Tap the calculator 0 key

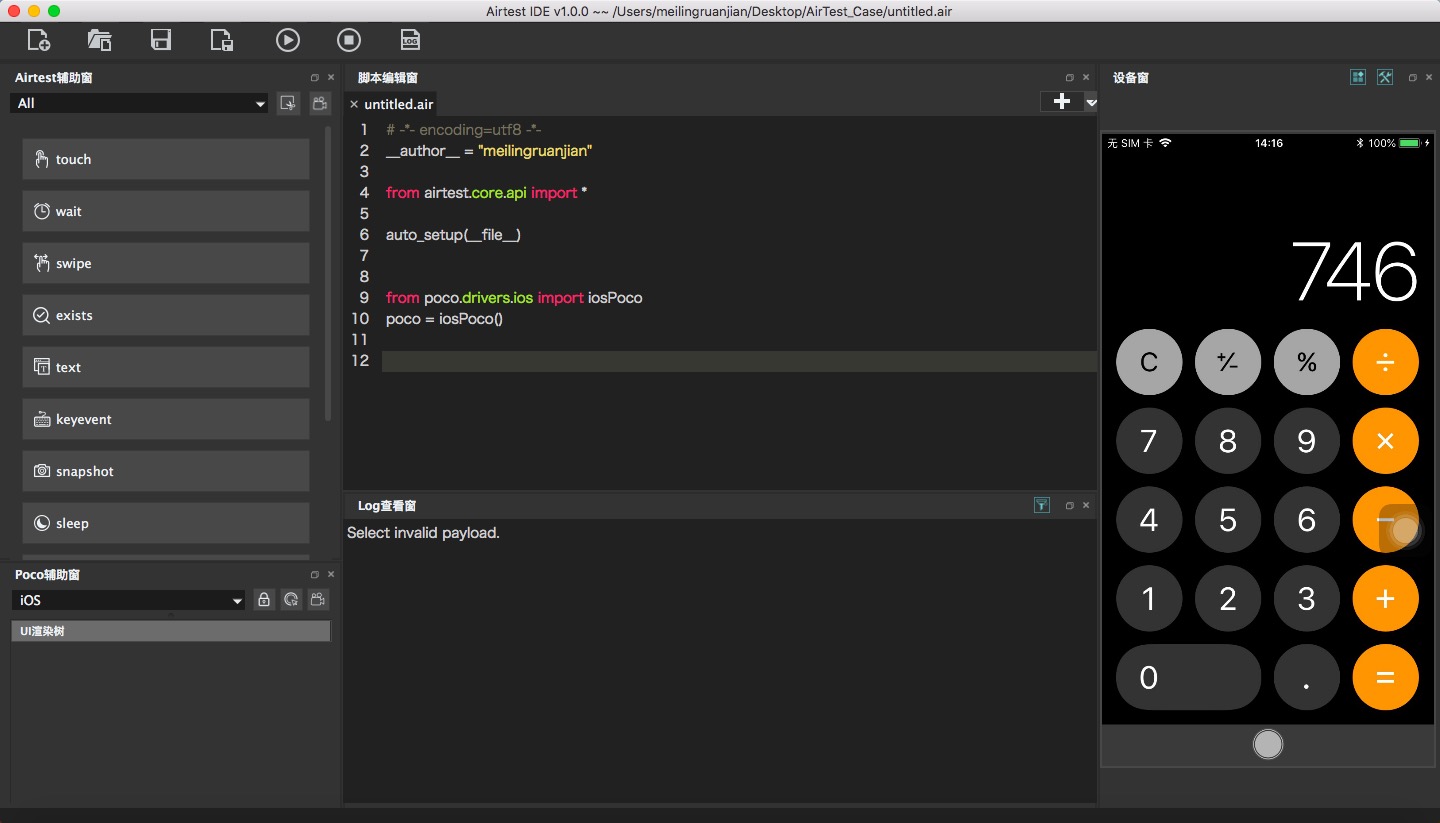click(x=1188, y=677)
